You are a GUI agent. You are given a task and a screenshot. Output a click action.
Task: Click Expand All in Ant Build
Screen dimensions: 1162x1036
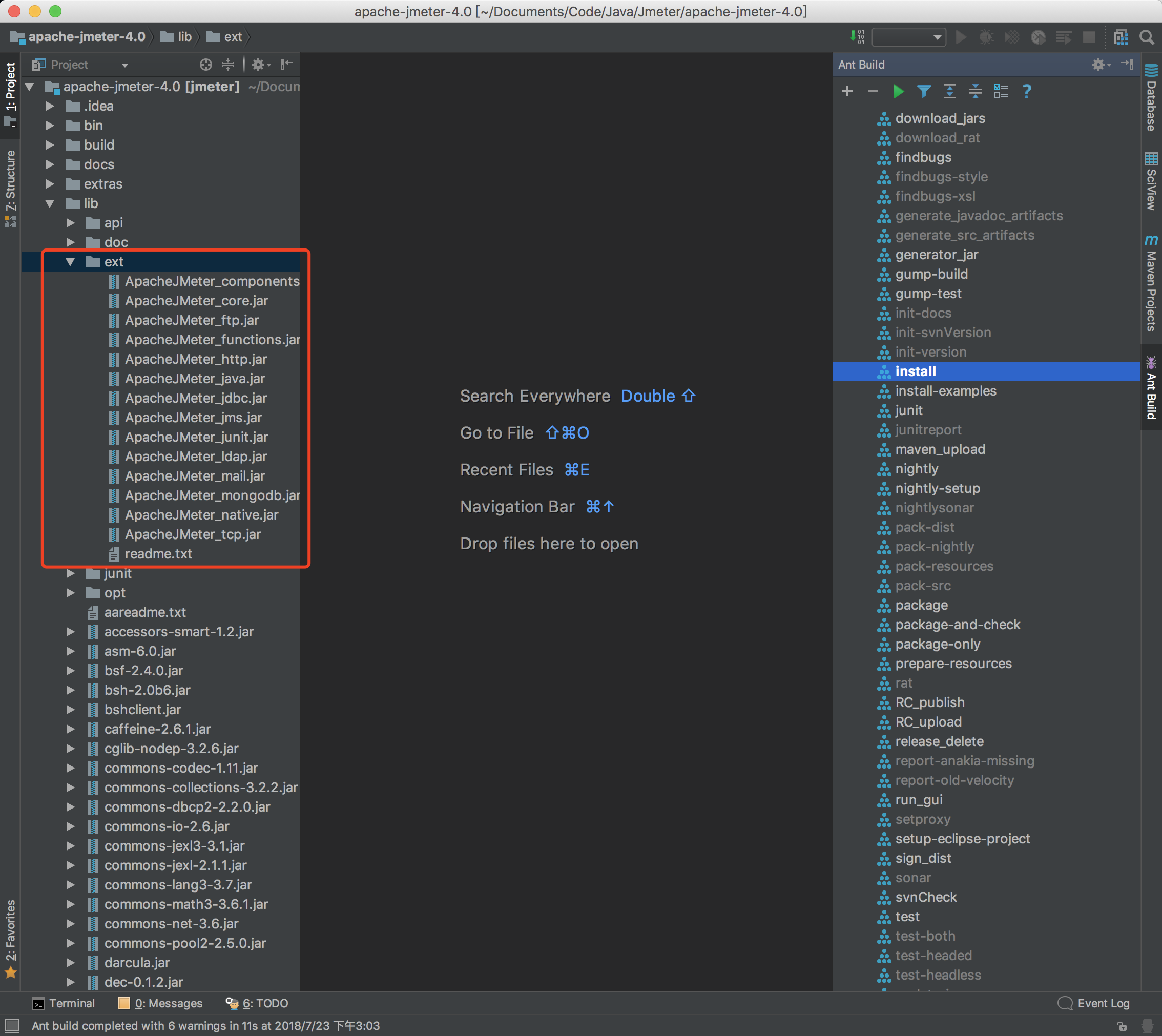(x=950, y=91)
